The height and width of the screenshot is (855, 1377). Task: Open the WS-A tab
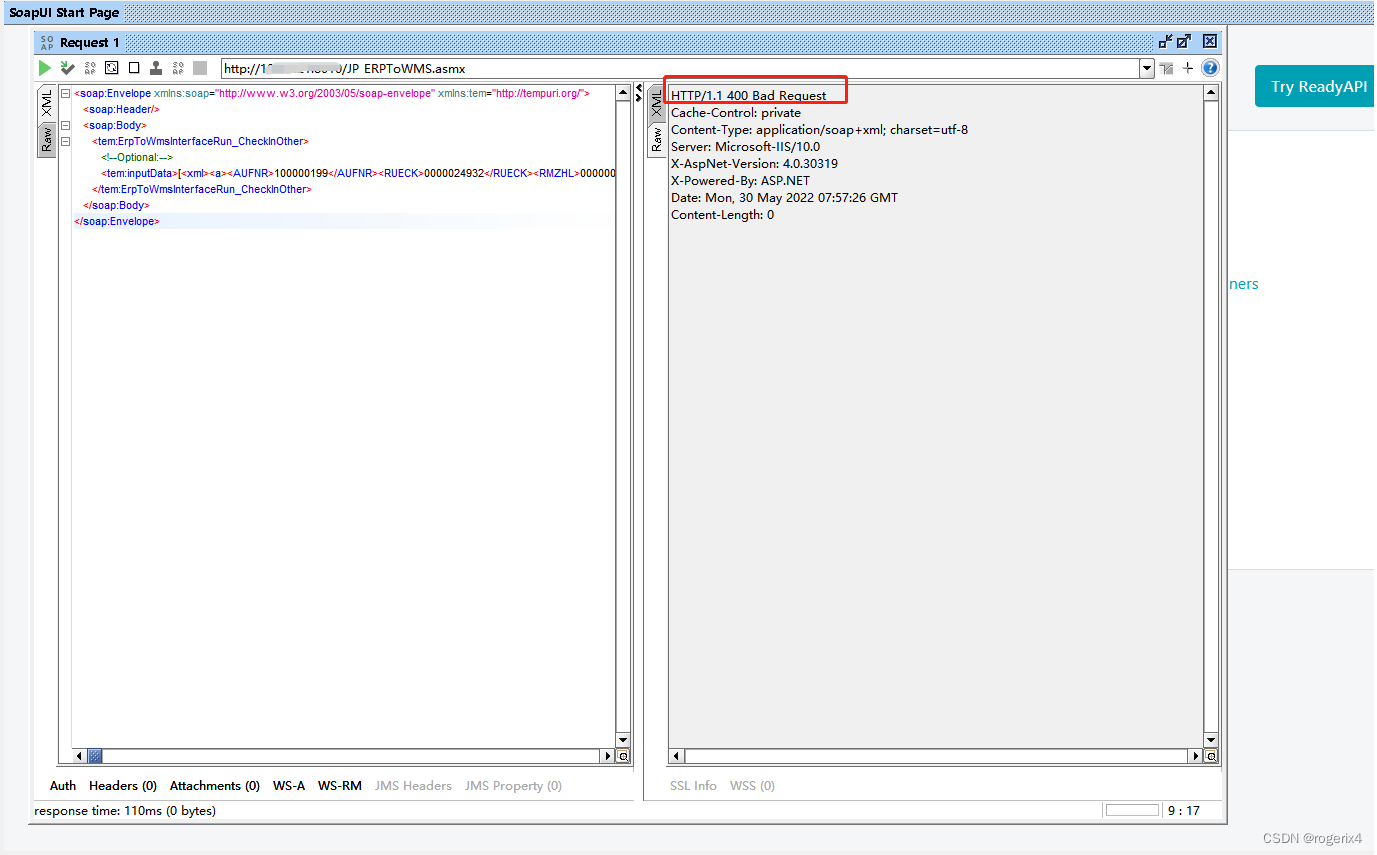pos(289,786)
